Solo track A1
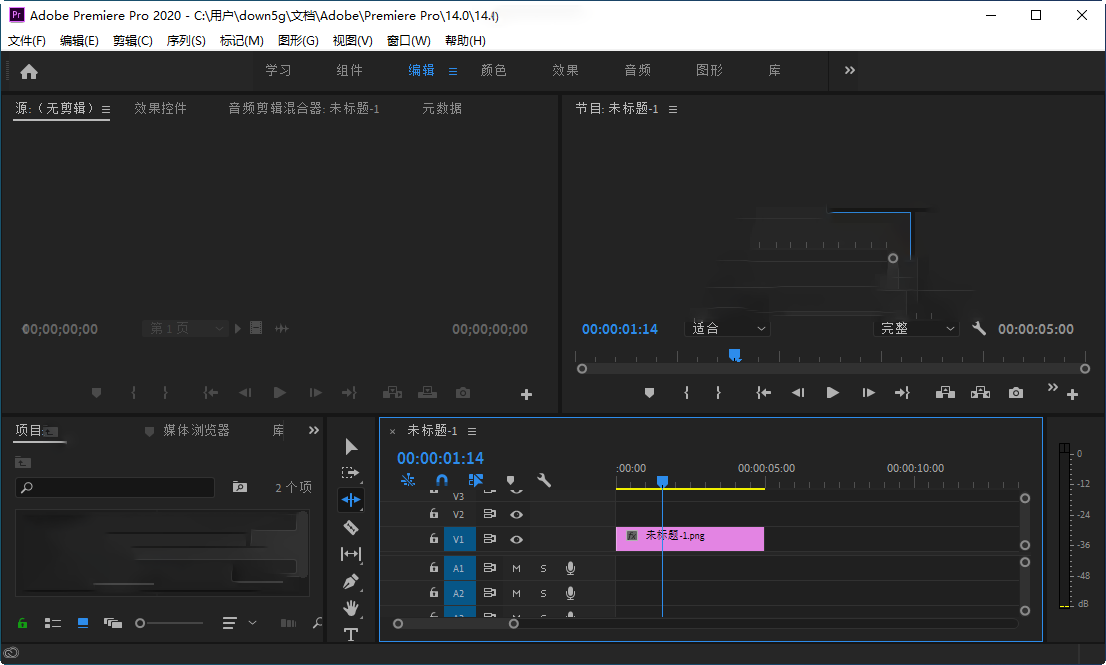This screenshot has height=665, width=1106. [543, 568]
